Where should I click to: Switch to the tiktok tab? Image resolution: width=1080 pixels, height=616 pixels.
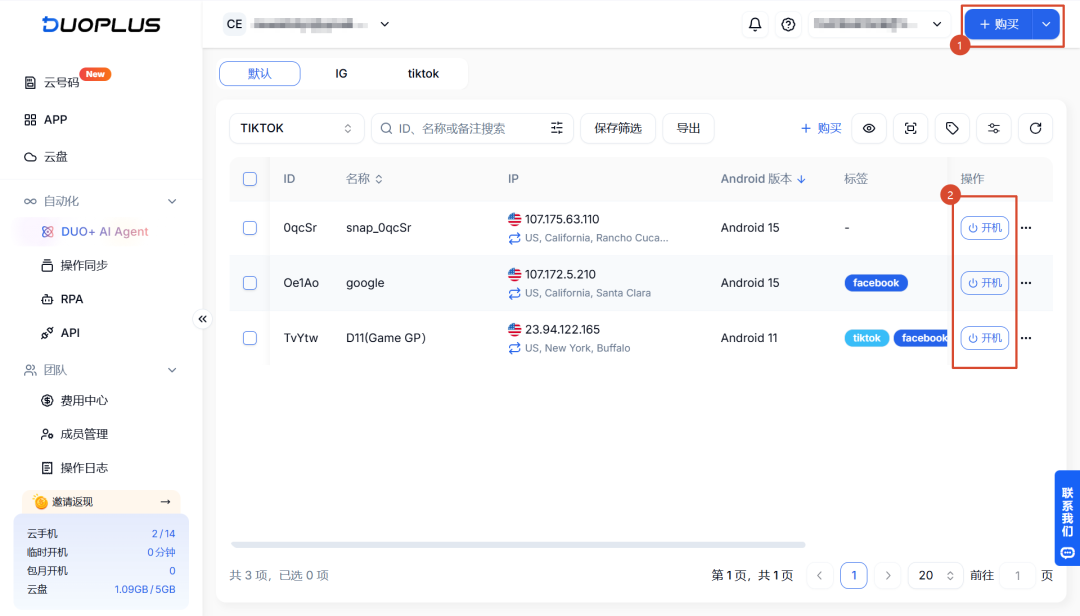423,74
